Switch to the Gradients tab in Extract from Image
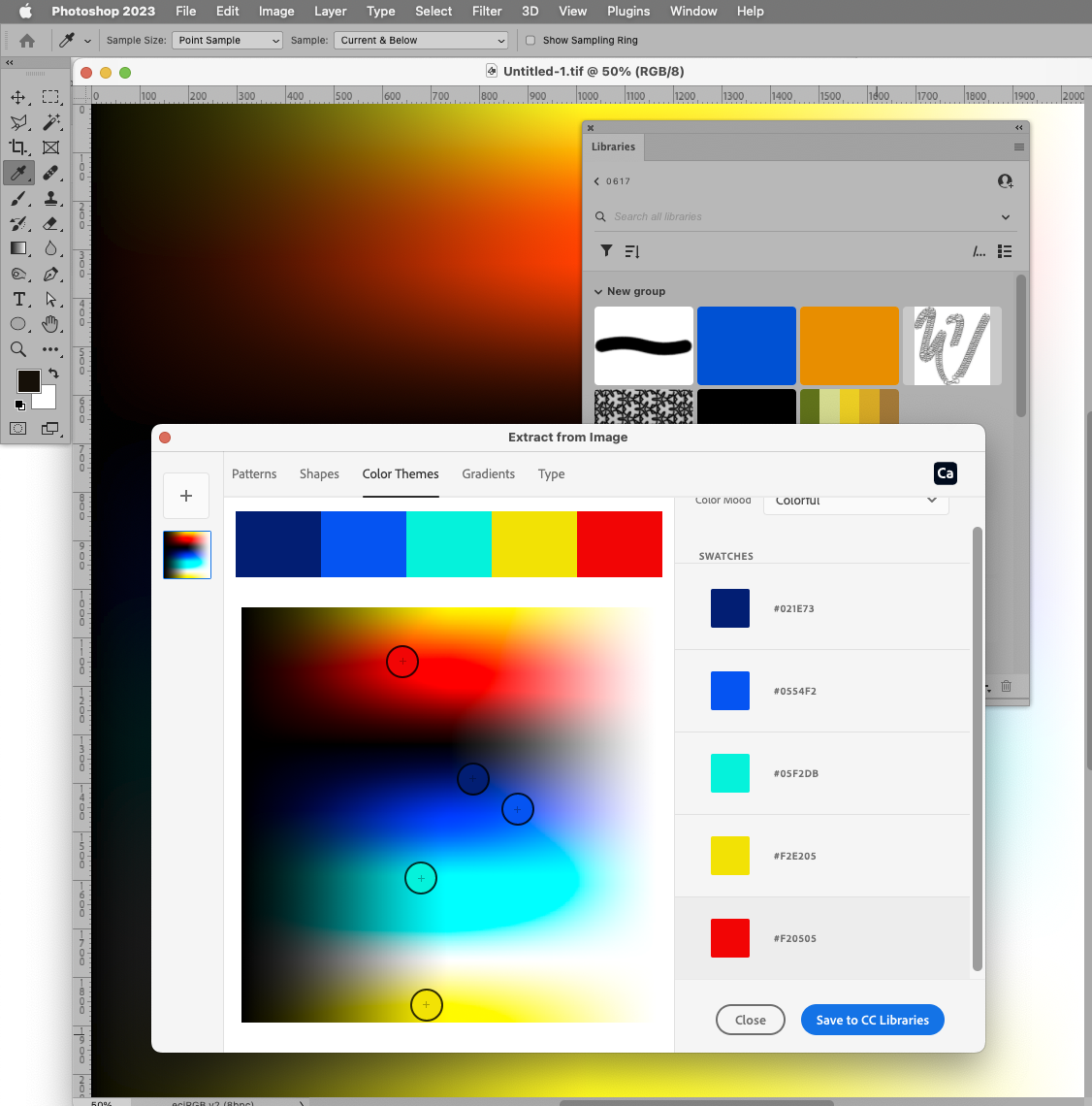The height and width of the screenshot is (1106, 1092). click(488, 474)
